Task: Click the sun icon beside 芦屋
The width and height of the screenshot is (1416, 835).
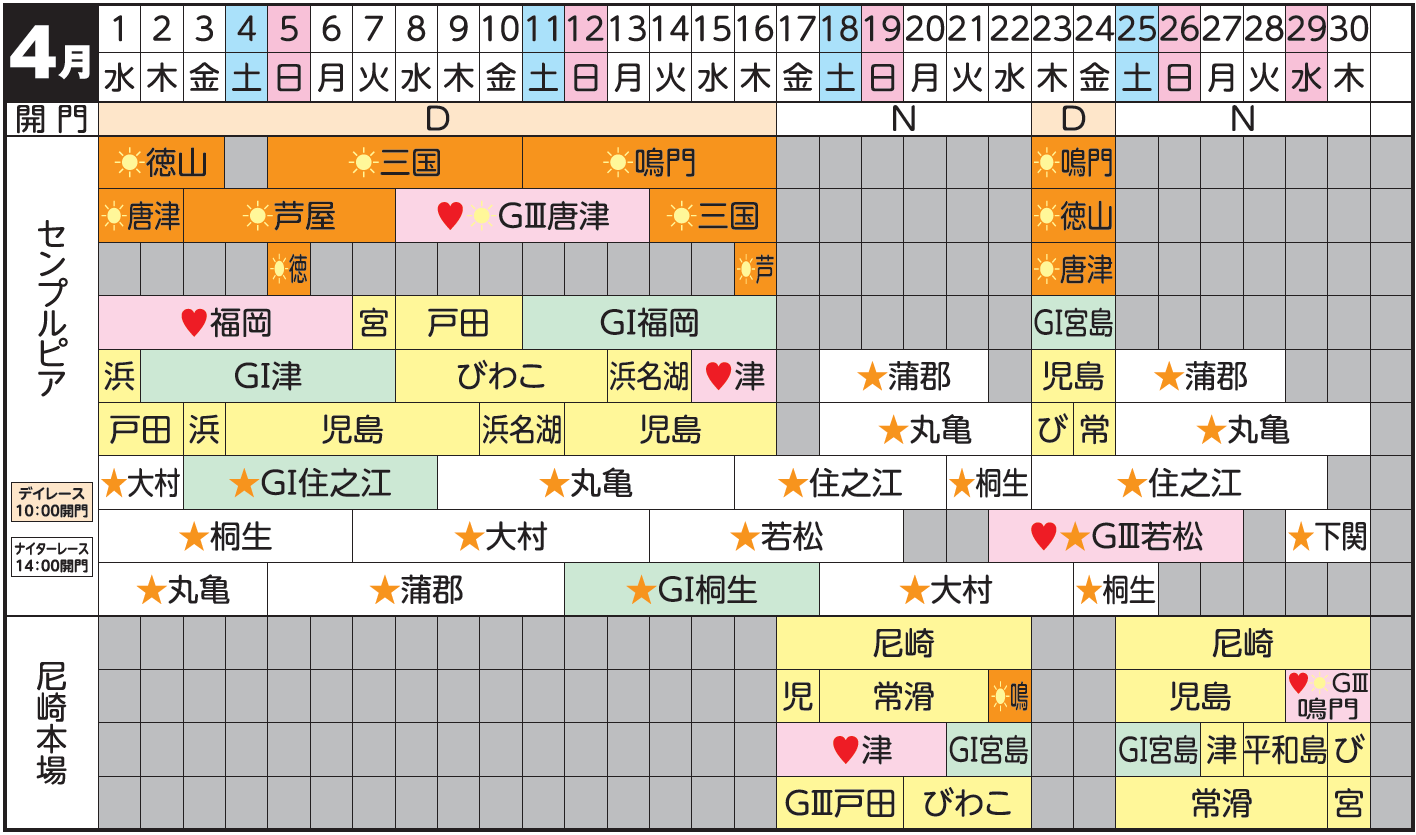Action: coord(256,216)
